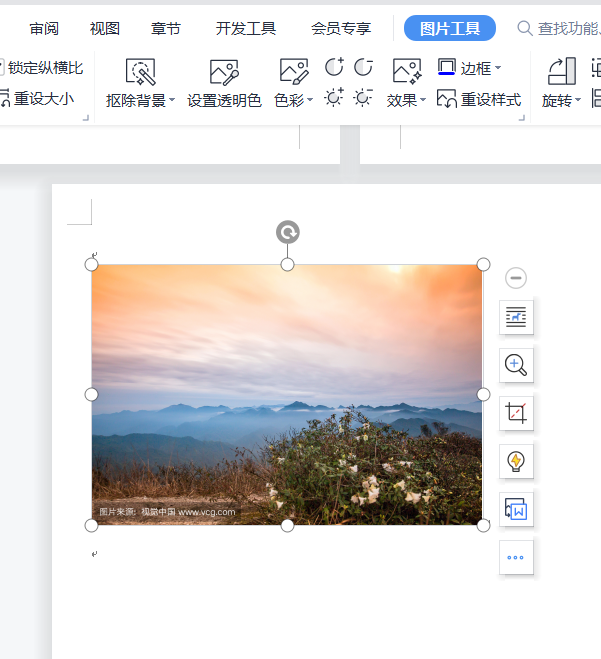Viewport: 601px width, 659px height.
Task: Click the 效果 picture icon
Action: (x=407, y=71)
